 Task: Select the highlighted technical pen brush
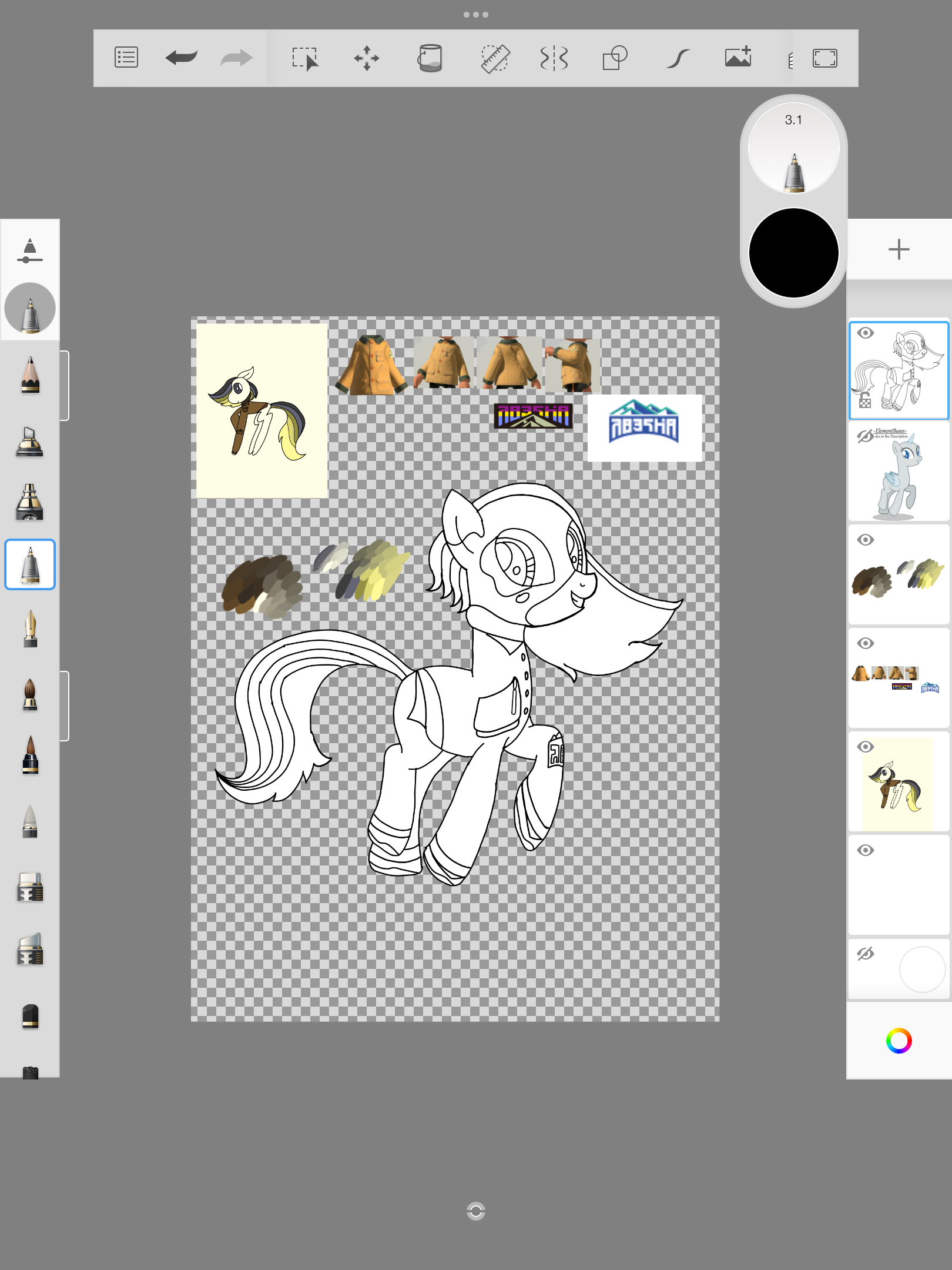(x=30, y=564)
